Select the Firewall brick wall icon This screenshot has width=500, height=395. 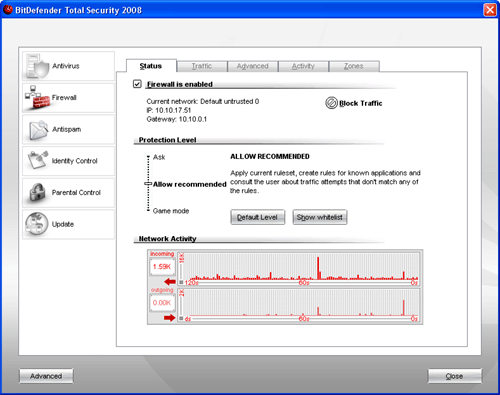pyautogui.click(x=37, y=98)
